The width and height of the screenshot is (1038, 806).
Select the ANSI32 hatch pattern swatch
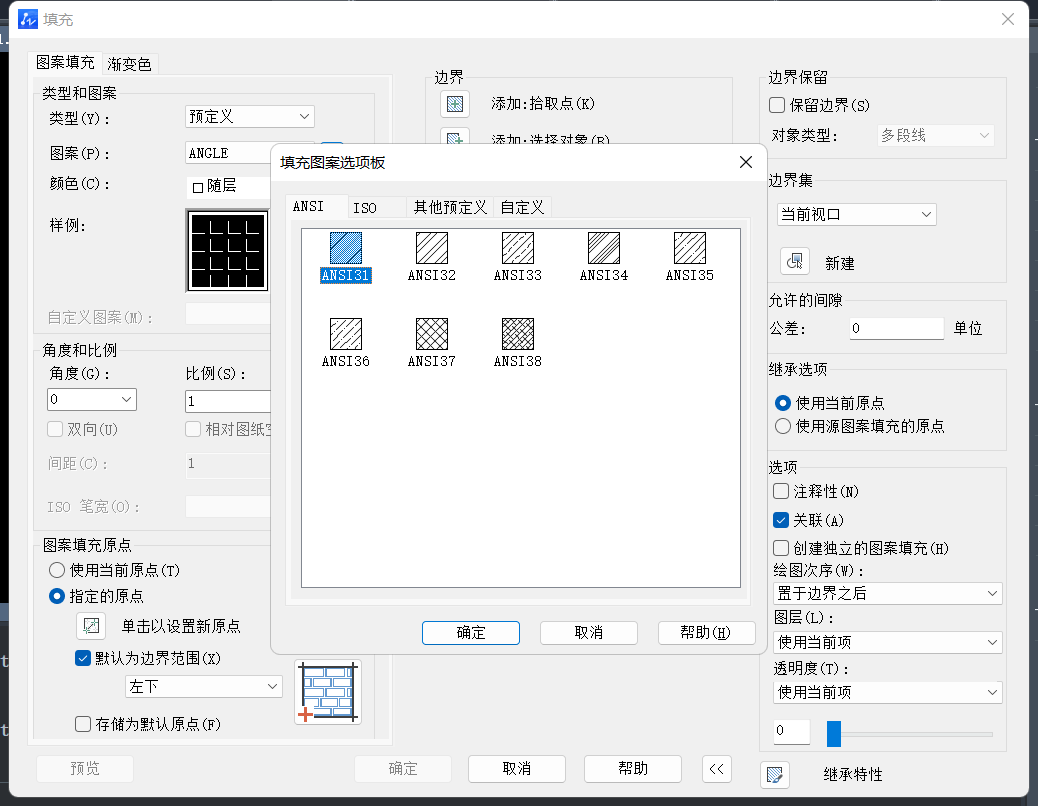(x=432, y=248)
